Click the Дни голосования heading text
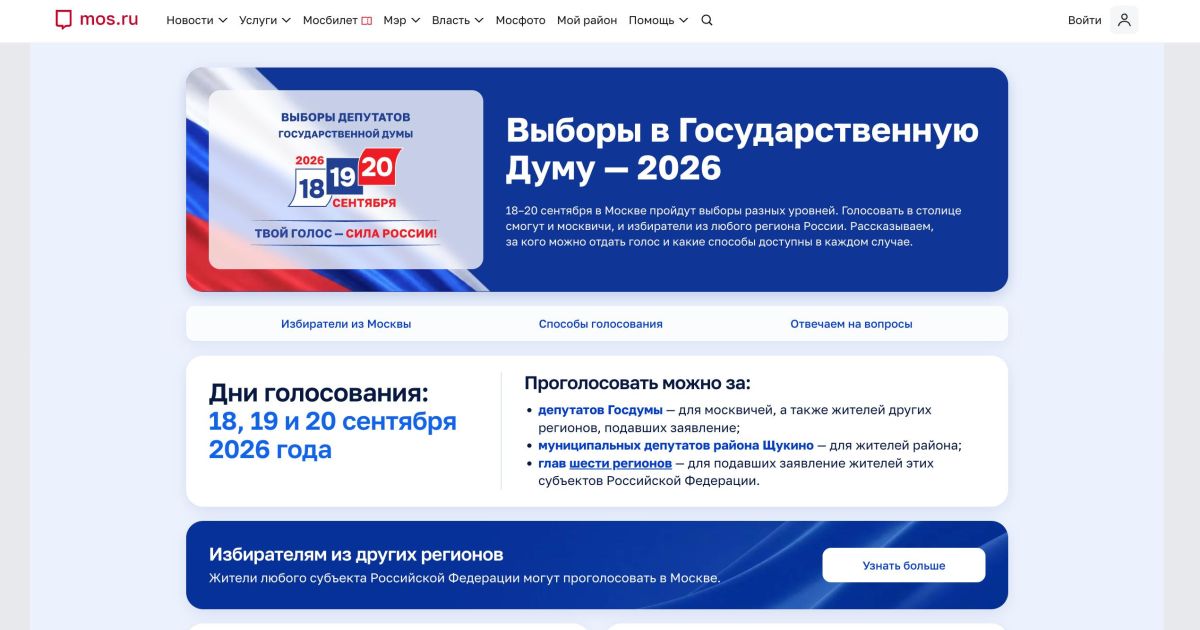Viewport: 1200px width, 630px height. coord(318,393)
